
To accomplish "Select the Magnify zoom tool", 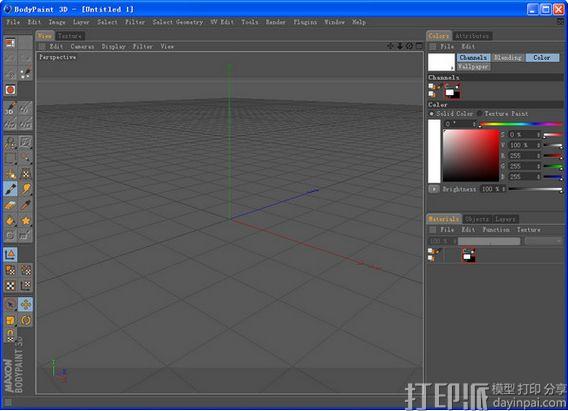I will [x=10, y=143].
